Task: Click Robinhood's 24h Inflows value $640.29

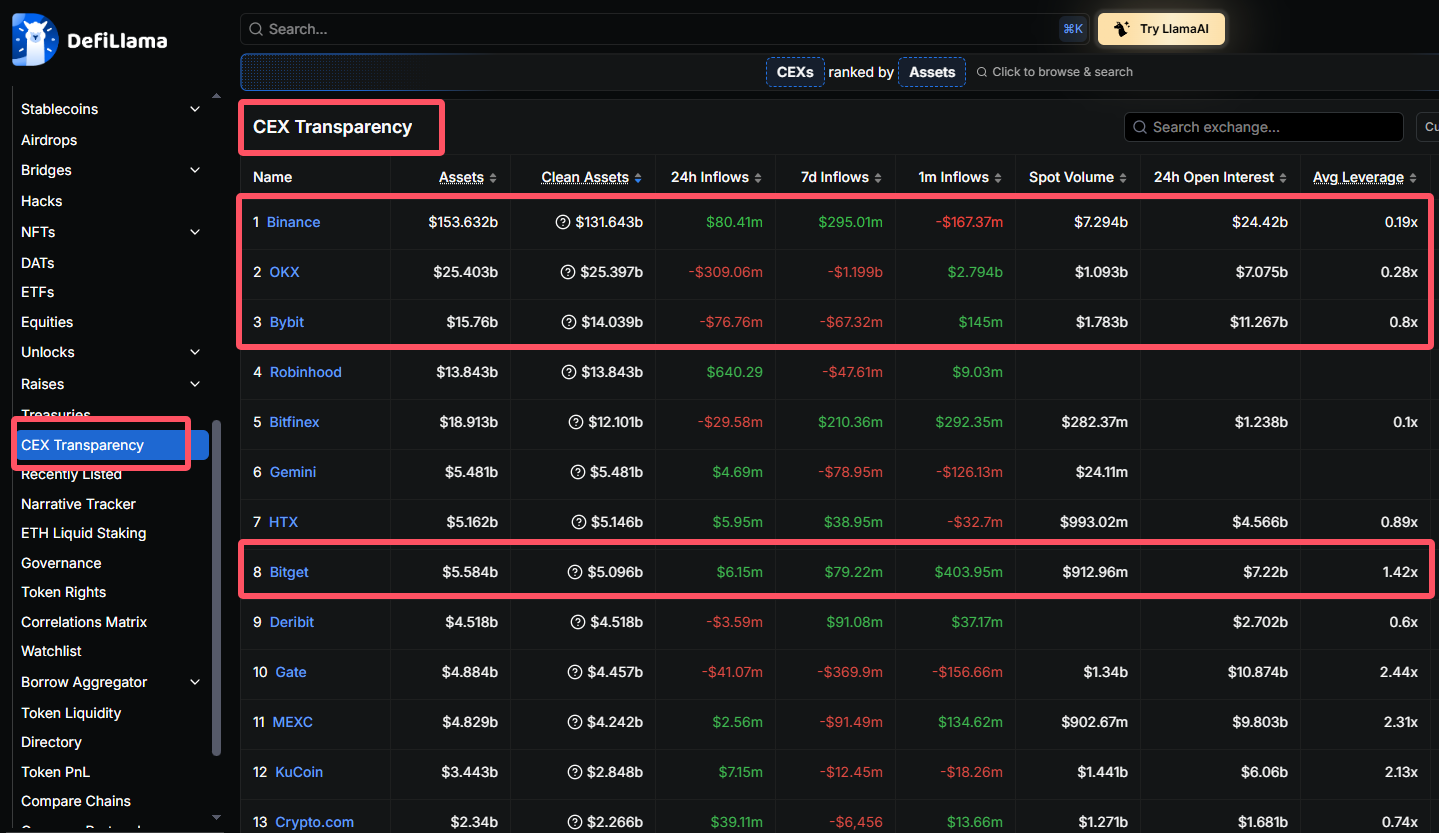Action: point(735,372)
